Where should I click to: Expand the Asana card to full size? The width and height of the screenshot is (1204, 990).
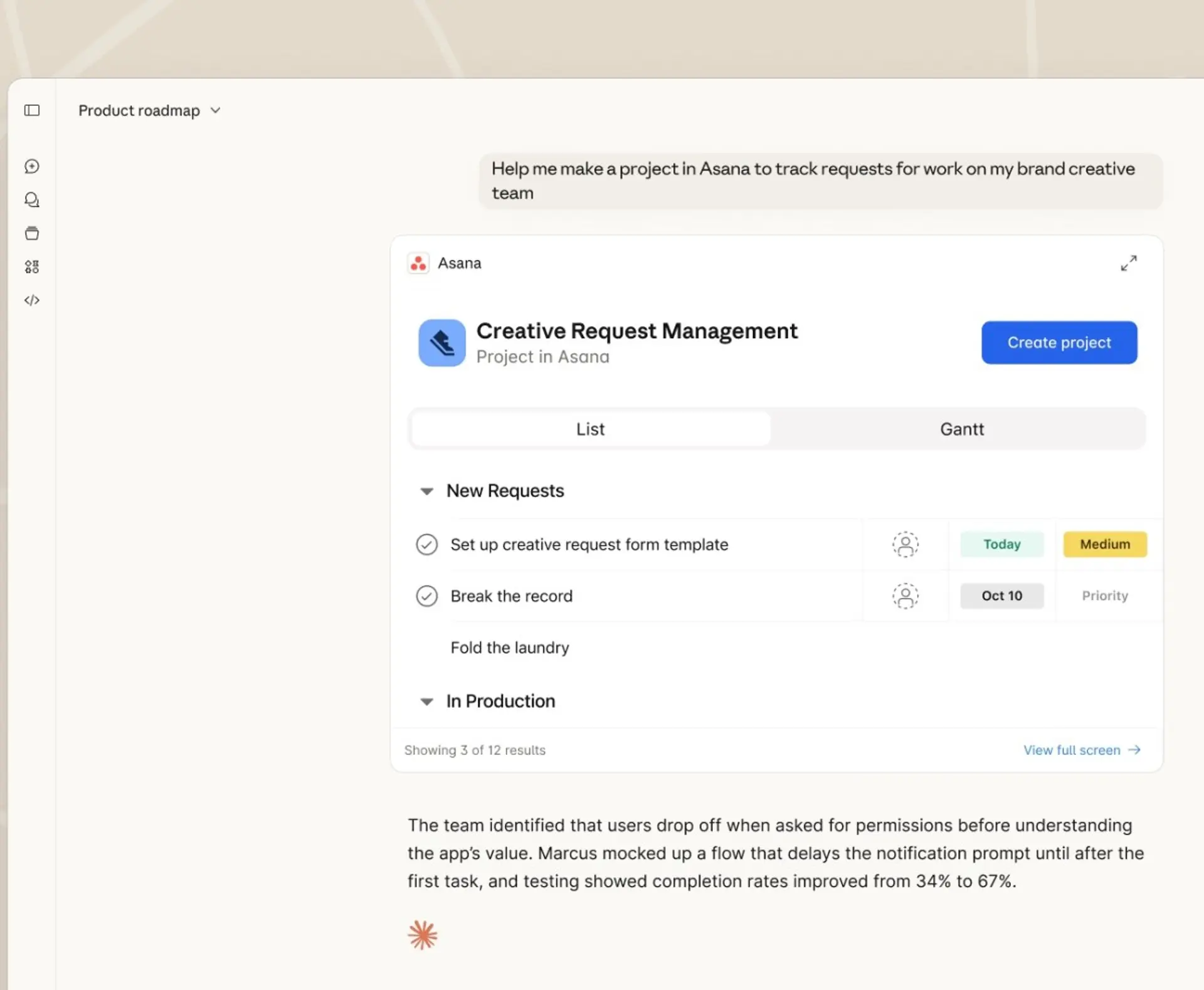coord(1129,263)
